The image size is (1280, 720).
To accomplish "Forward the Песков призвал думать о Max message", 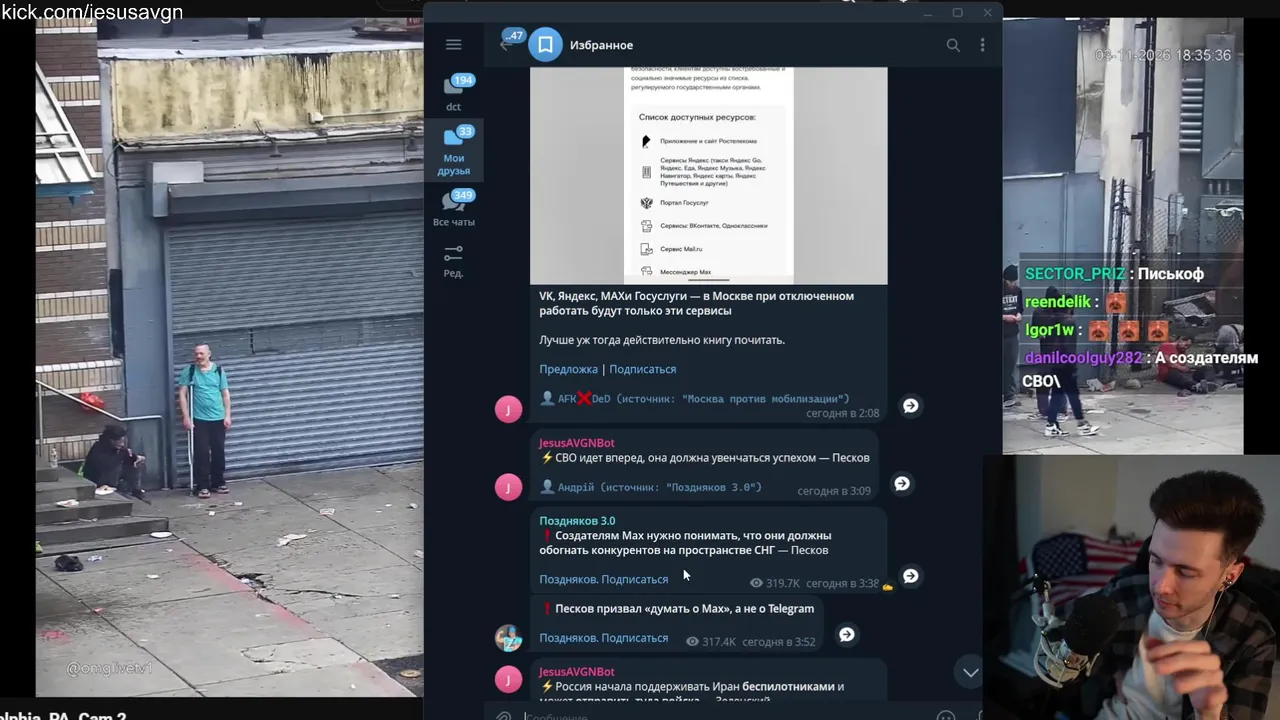I will (846, 634).
